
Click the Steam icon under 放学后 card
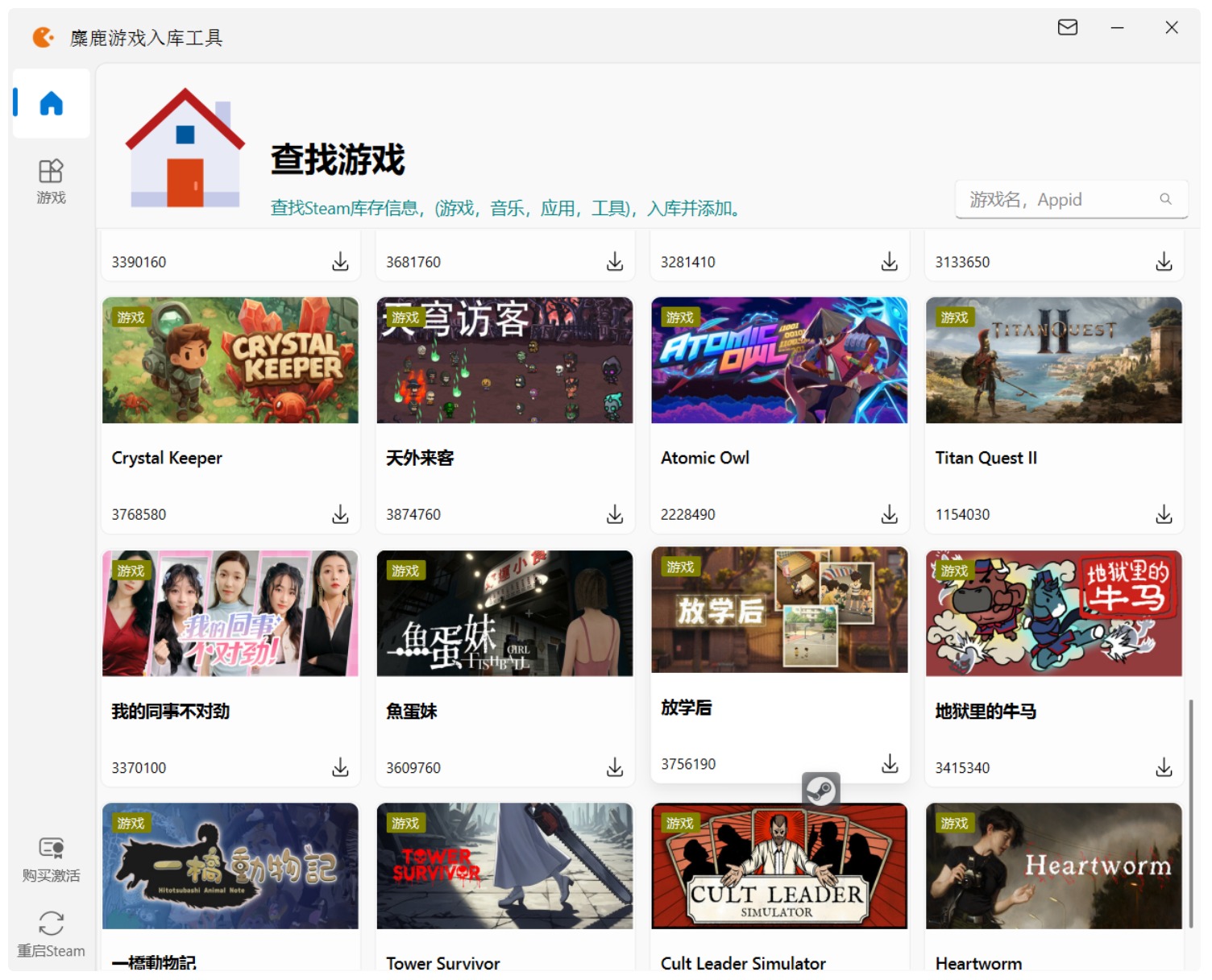821,791
